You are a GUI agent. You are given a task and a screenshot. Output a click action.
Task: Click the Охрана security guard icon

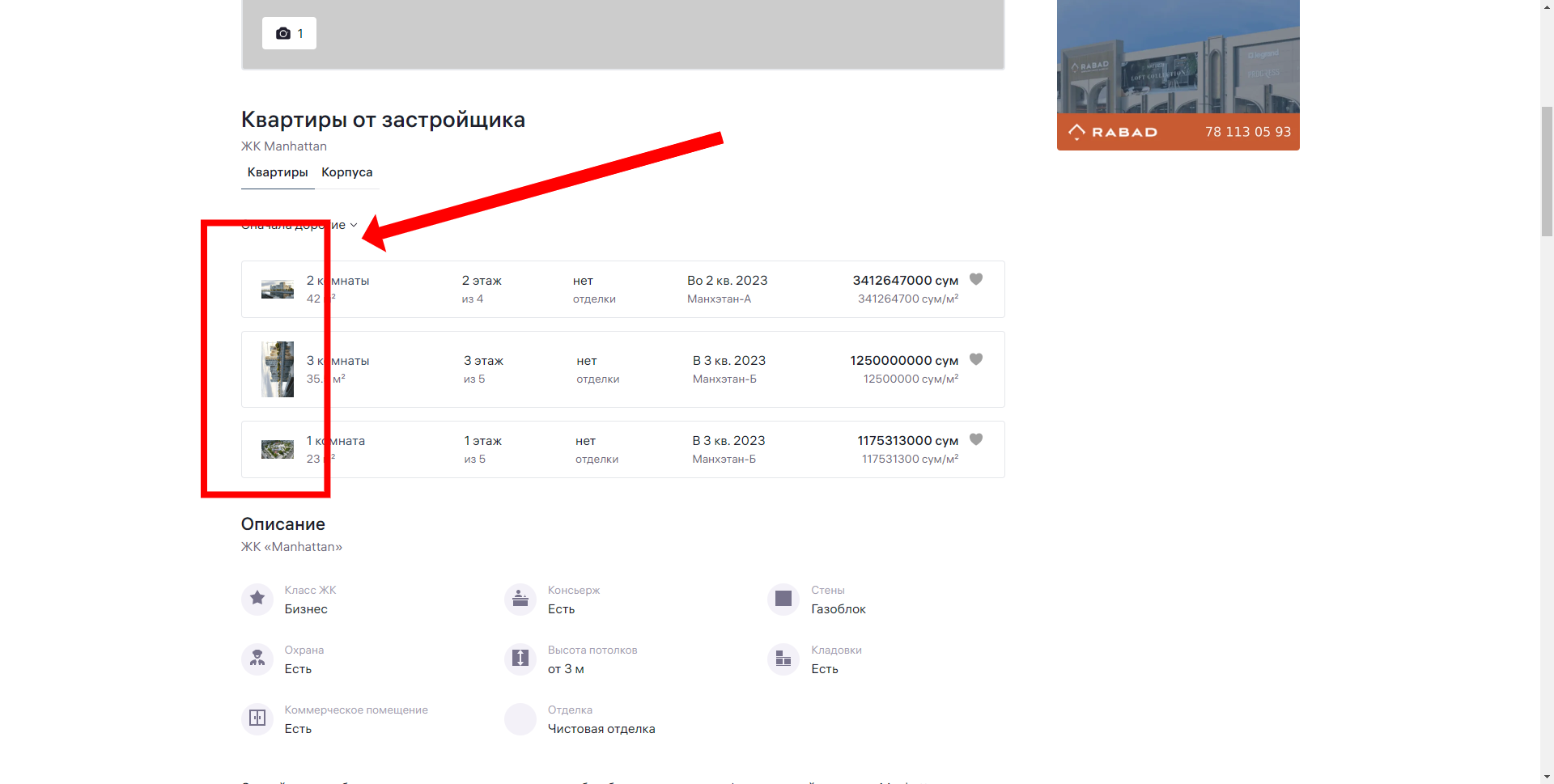tap(257, 659)
